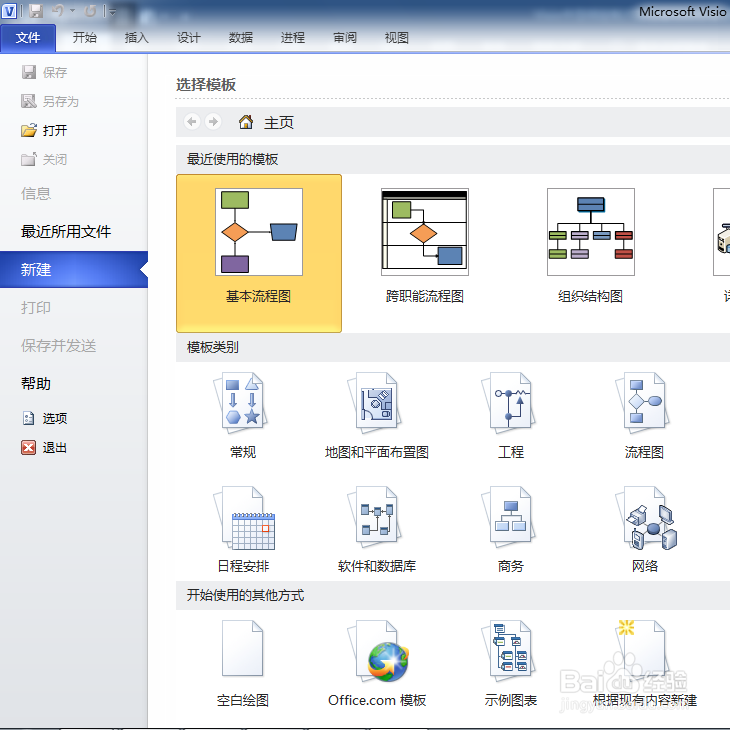This screenshot has height=730, width=730.
Task: Select the 基本流程图 template thumbnail
Action: tap(259, 253)
